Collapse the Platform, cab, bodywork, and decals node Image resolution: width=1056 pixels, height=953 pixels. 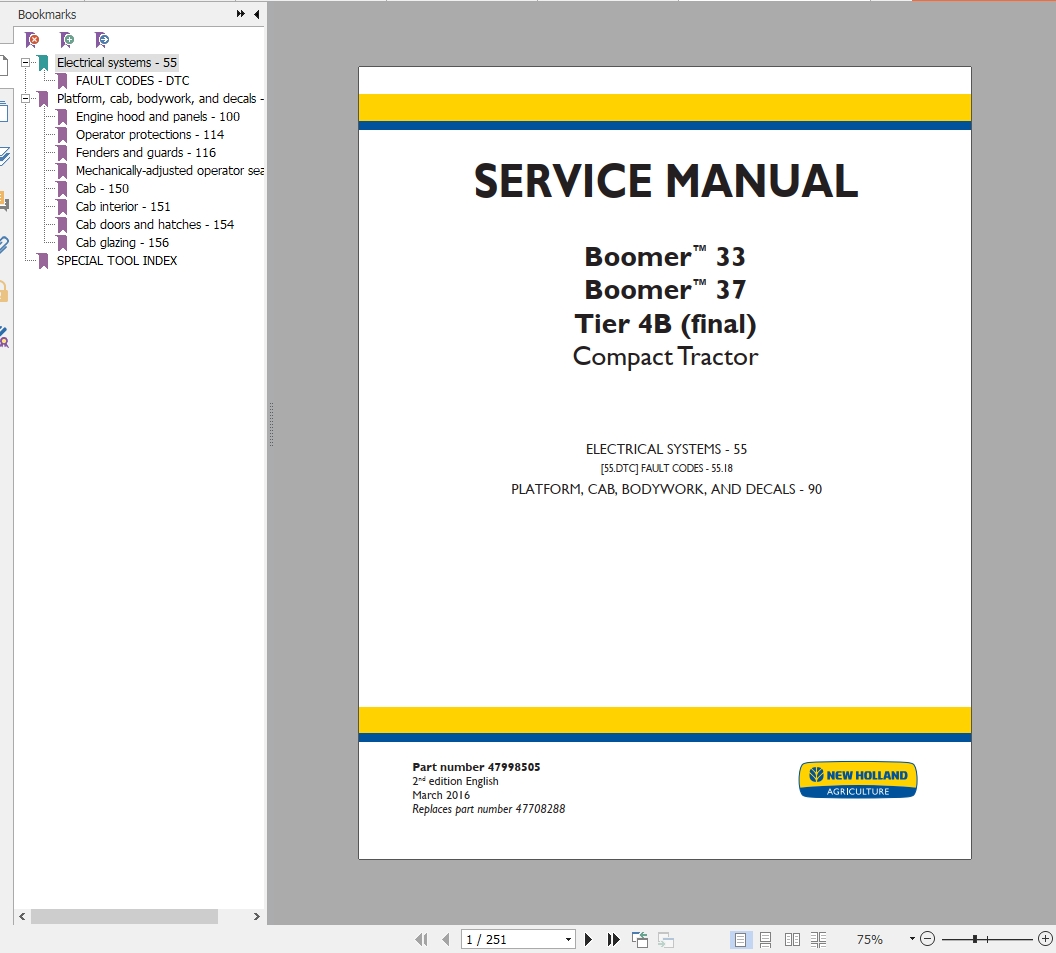26,98
